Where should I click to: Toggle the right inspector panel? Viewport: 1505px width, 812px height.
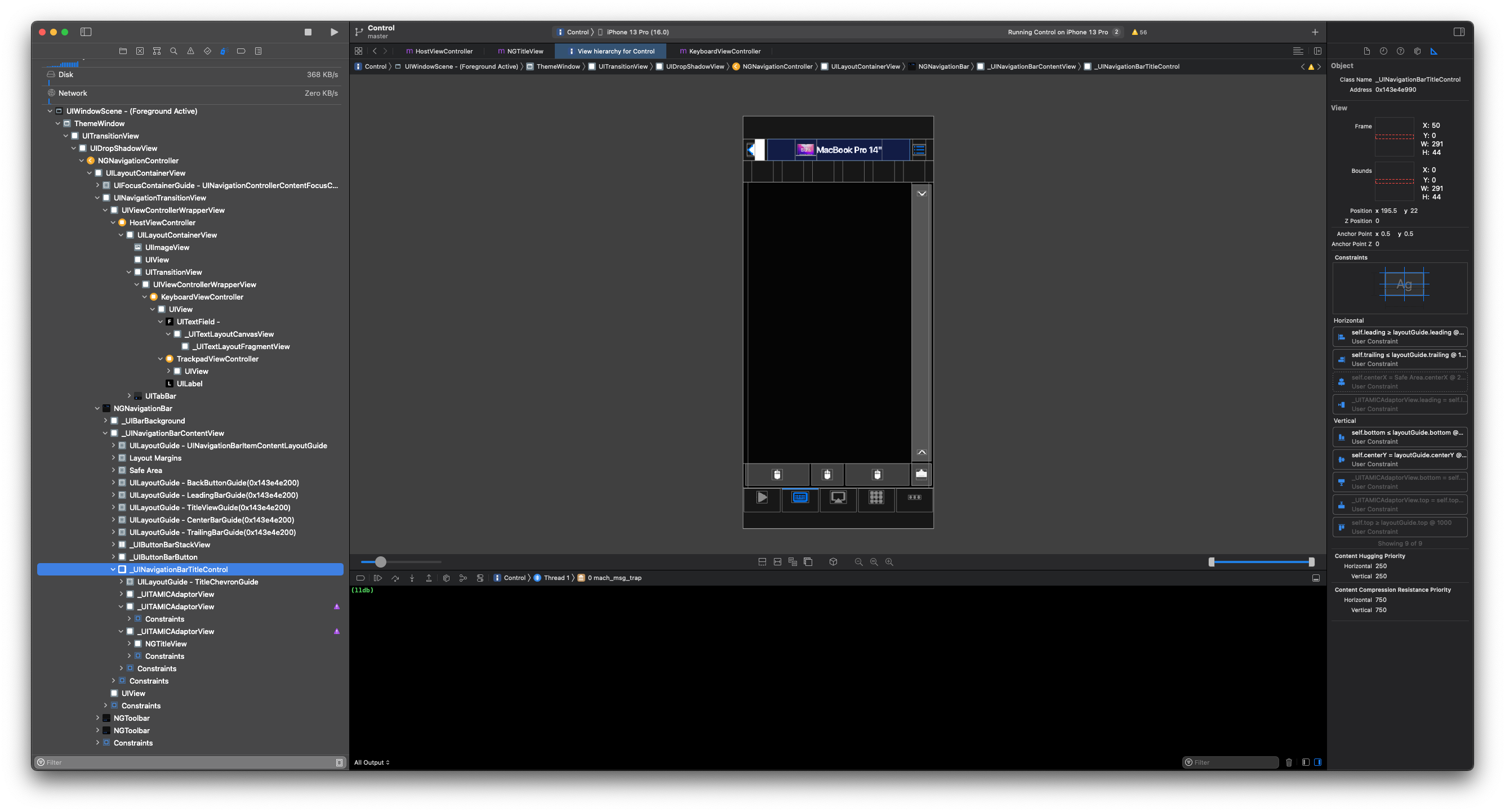[x=1458, y=32]
